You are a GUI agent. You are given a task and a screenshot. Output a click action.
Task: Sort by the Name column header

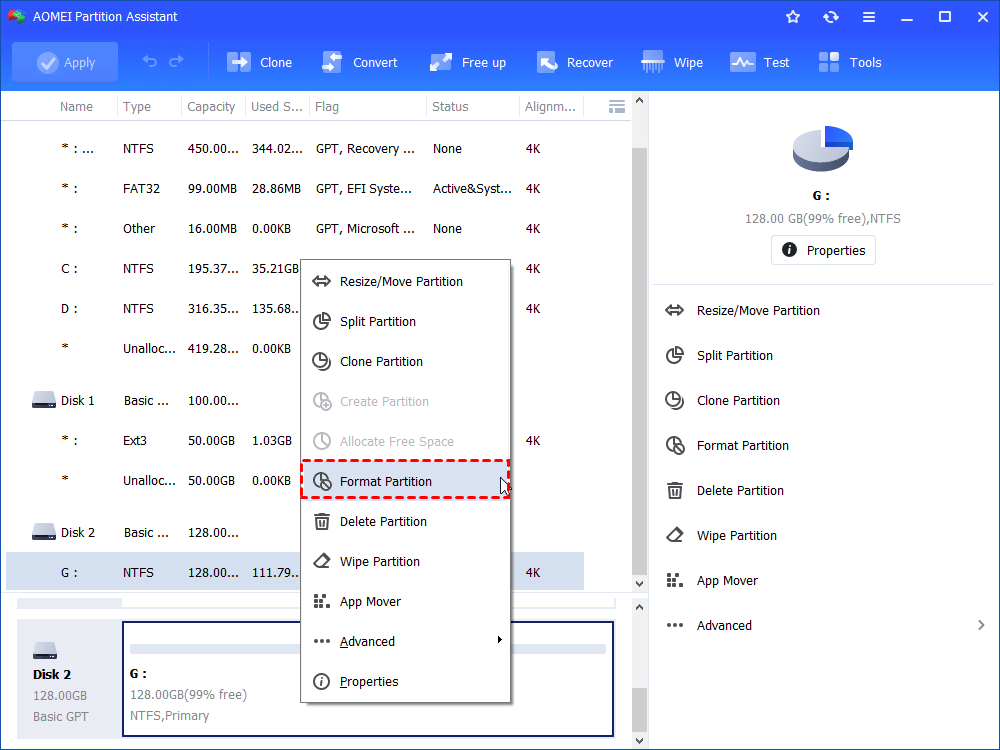click(x=77, y=107)
